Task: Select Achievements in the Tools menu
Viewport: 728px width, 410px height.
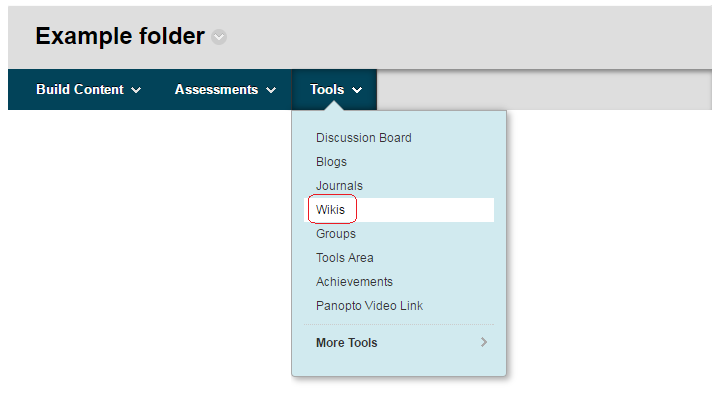Action: [355, 282]
